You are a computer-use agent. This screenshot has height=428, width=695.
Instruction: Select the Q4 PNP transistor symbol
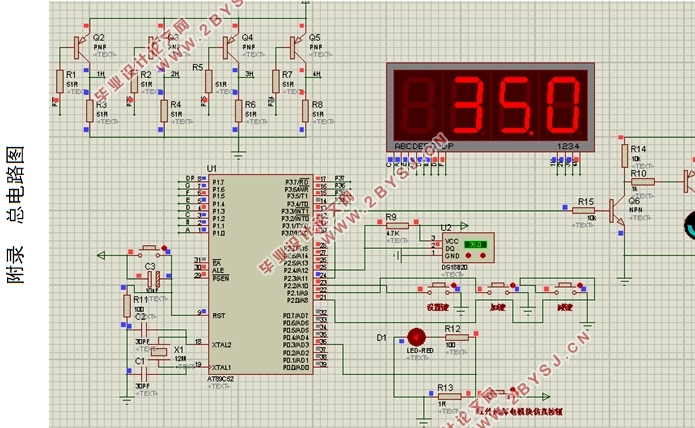(228, 47)
